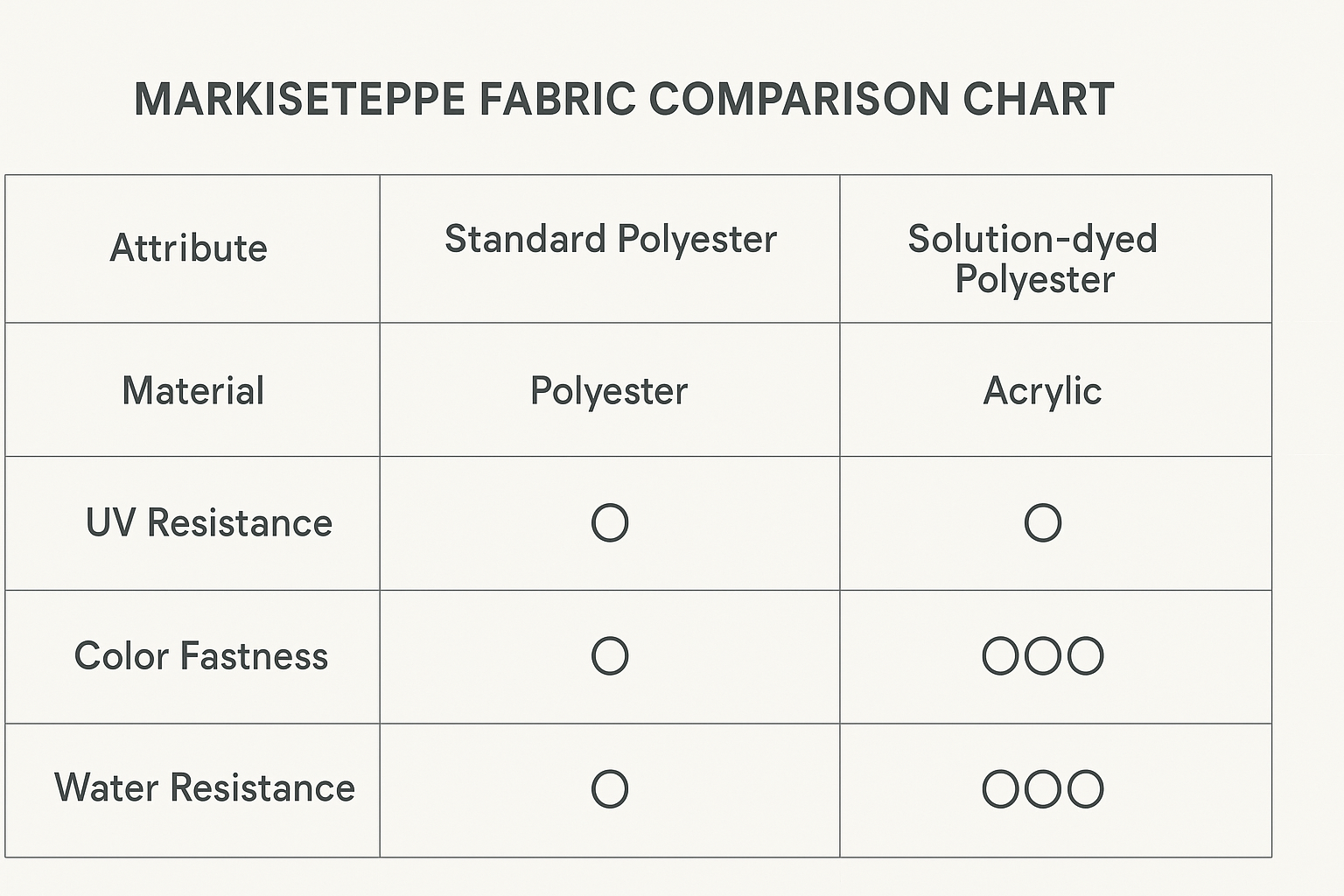The height and width of the screenshot is (896, 1344).
Task: Click middle Color Fastness circle for Solution-dyed
Action: (1043, 656)
